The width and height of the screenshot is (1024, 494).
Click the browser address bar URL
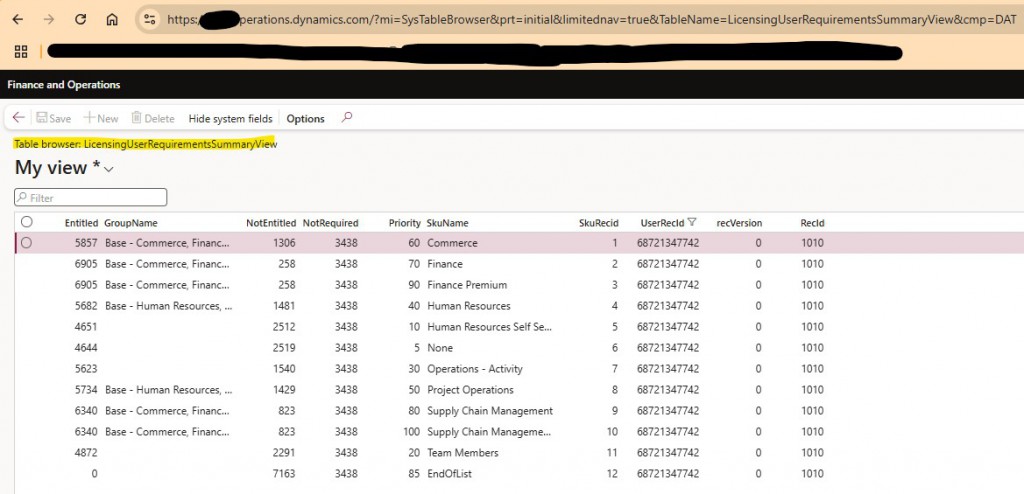coord(591,20)
